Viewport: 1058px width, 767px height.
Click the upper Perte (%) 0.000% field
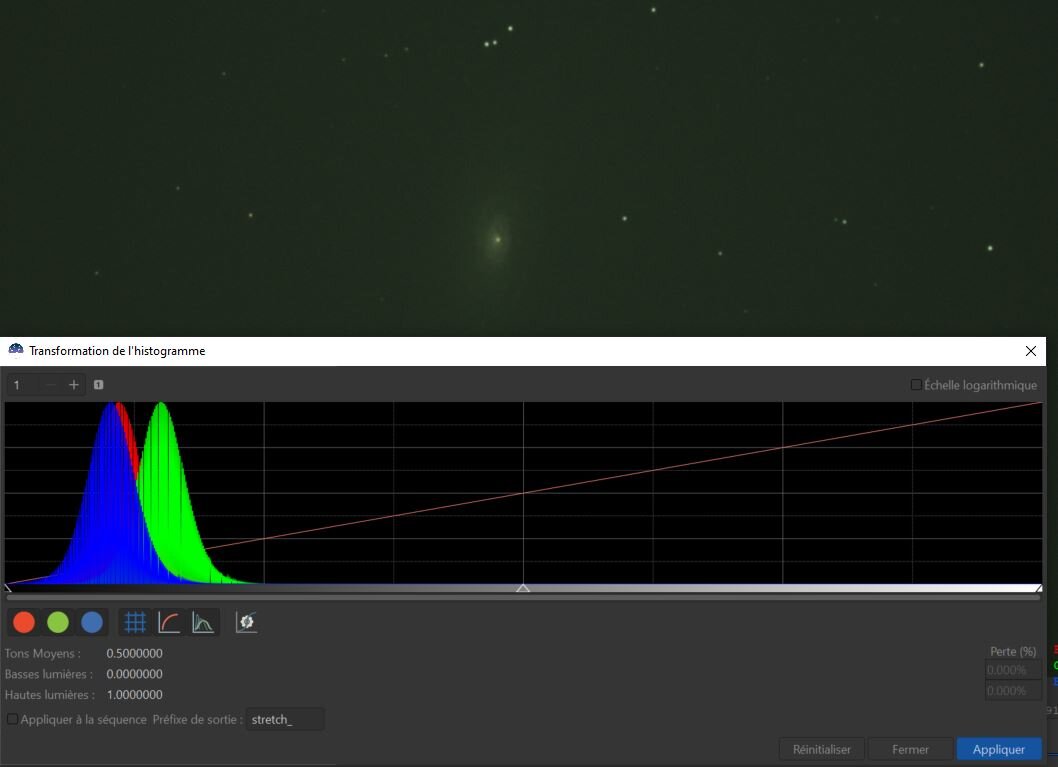tap(1013, 670)
